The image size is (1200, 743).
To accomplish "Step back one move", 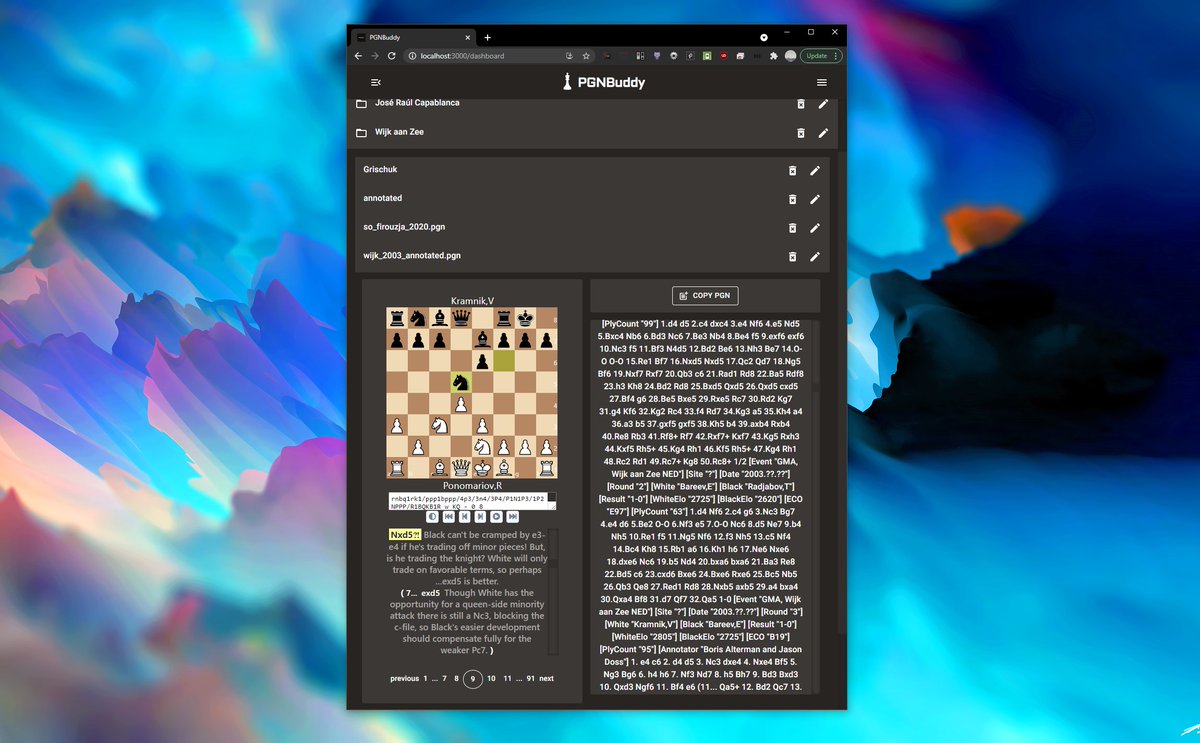I will (464, 517).
